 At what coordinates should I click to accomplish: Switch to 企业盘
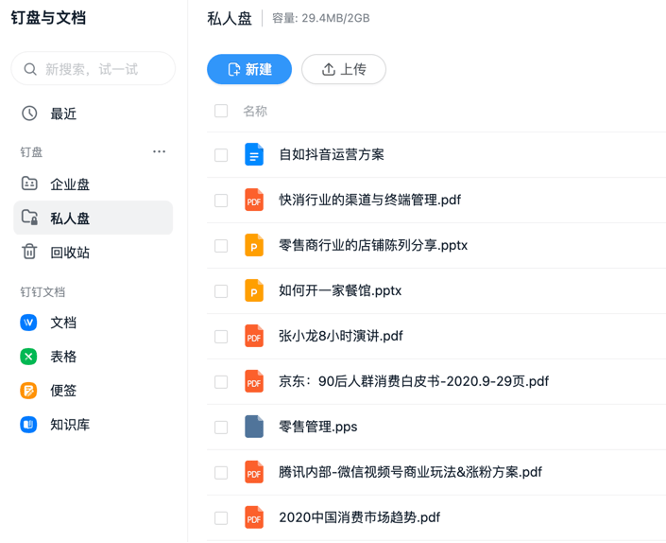click(70, 184)
